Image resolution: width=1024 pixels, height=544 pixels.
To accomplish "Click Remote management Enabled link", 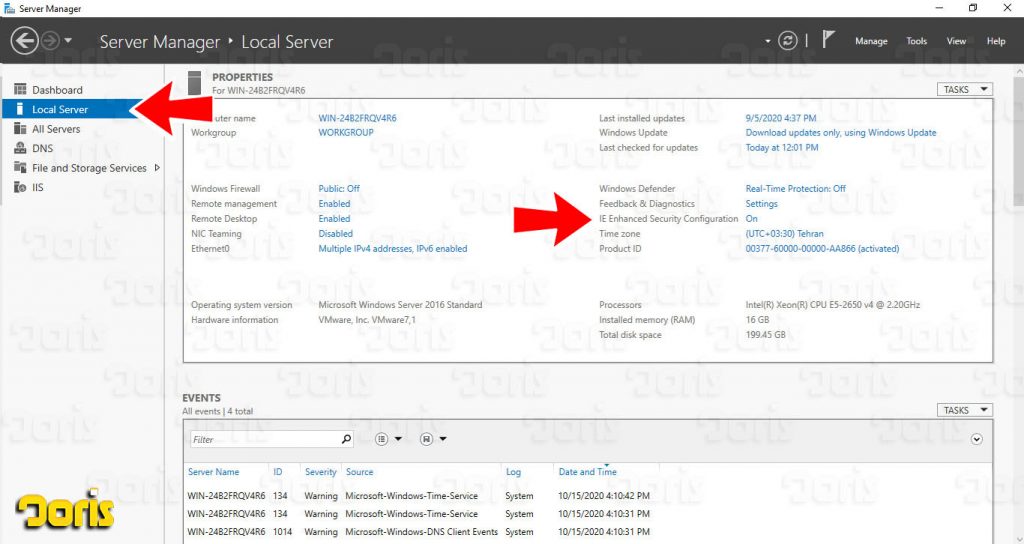I will click(x=334, y=204).
